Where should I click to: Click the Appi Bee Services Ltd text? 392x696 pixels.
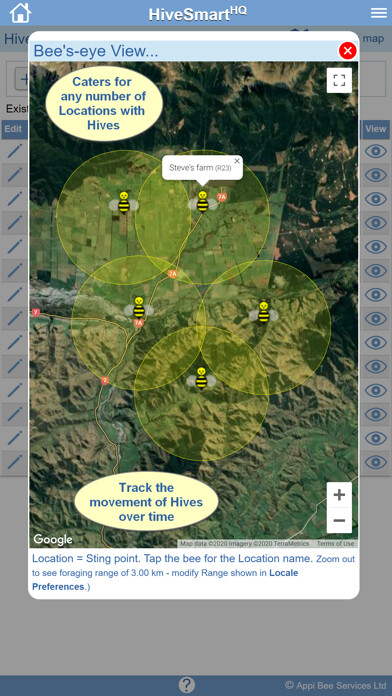pos(335,685)
